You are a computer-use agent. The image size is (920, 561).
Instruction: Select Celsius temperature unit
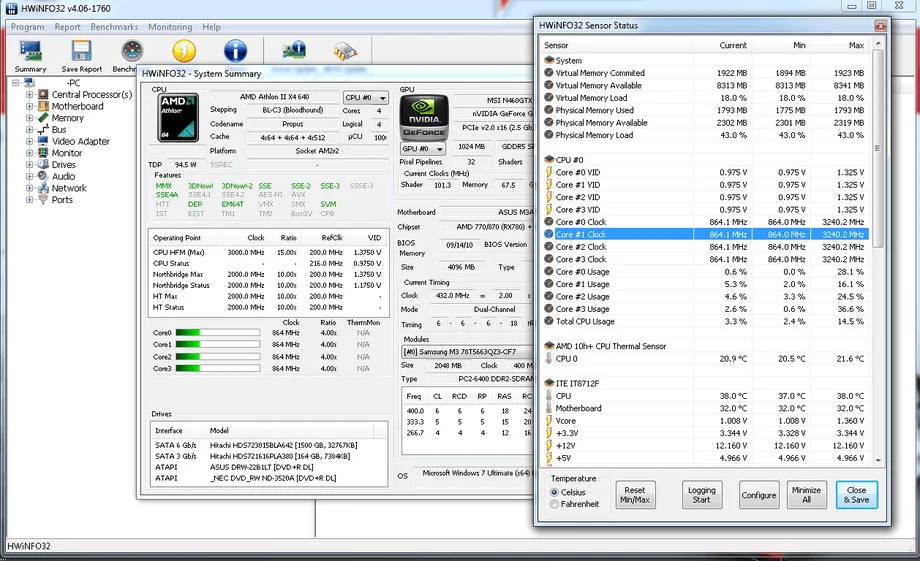(554, 492)
